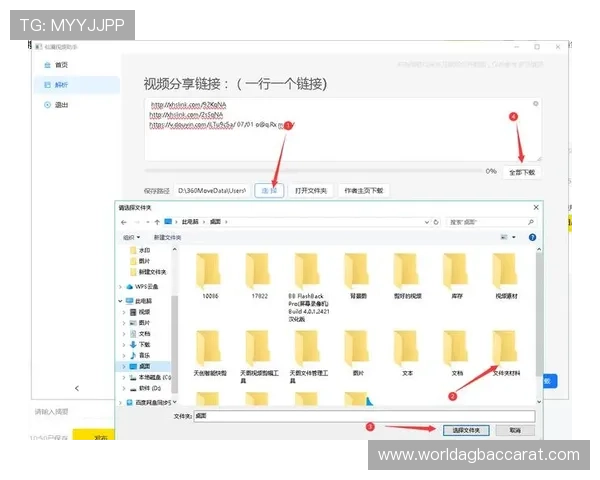This screenshot has height=480, width=600.
Task: Start download with 全部下载 button
Action: point(522,172)
